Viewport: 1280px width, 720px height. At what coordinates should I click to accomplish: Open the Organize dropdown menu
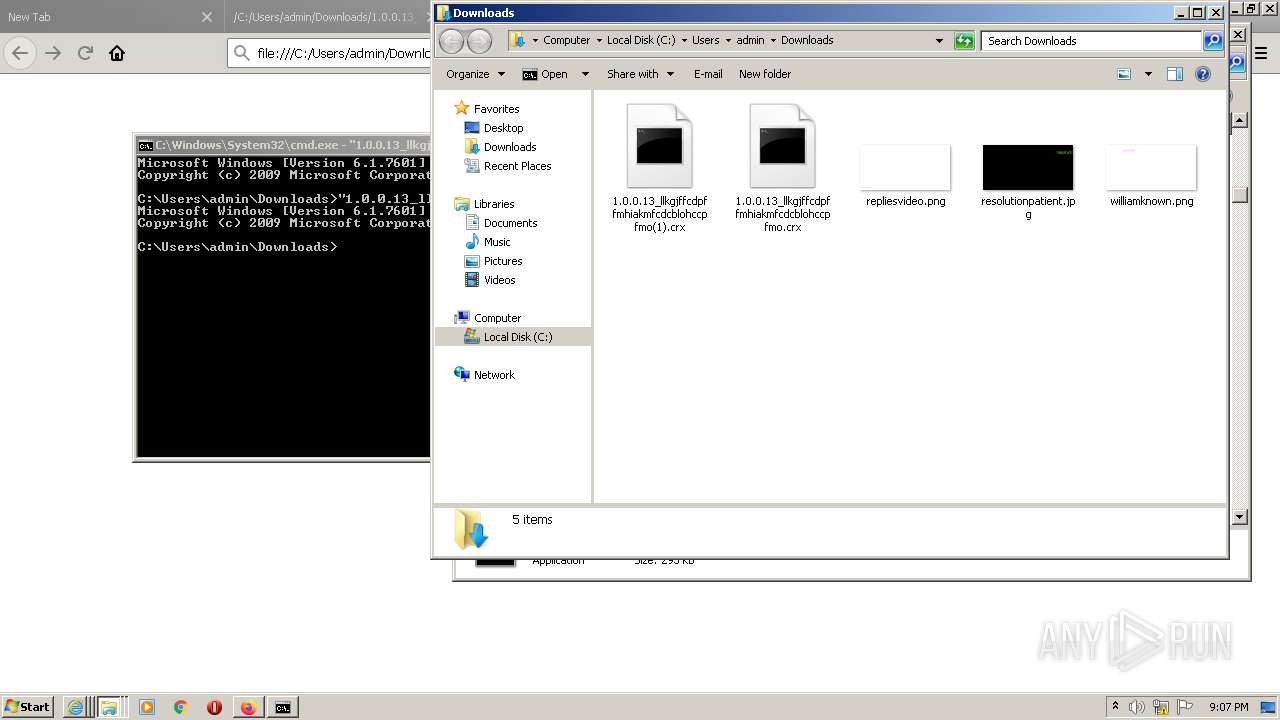coord(474,74)
